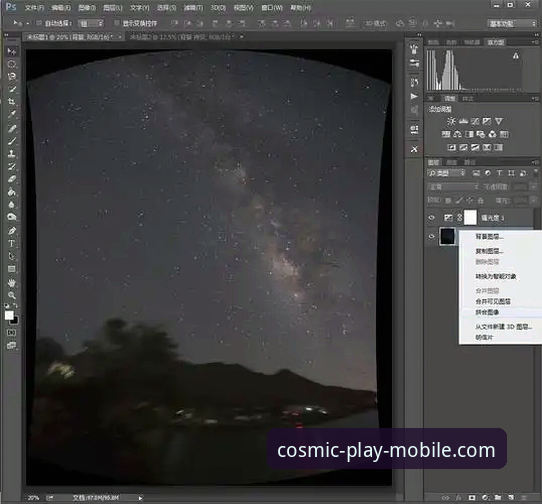542x504 pixels.
Task: Click the 曝光度 1 layer mask thumbnail
Action: (x=470, y=218)
